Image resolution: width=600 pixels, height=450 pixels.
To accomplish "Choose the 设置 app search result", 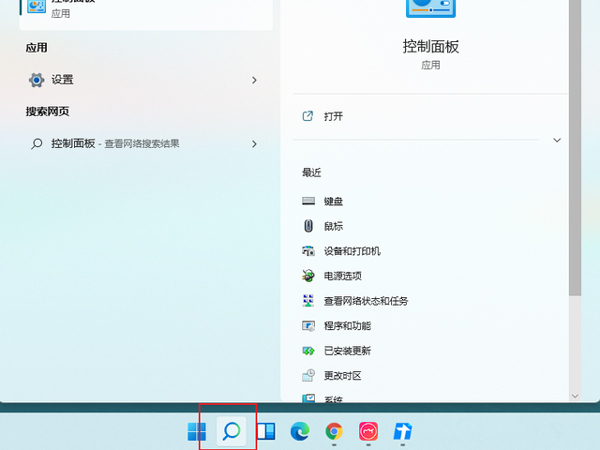I will pos(62,80).
